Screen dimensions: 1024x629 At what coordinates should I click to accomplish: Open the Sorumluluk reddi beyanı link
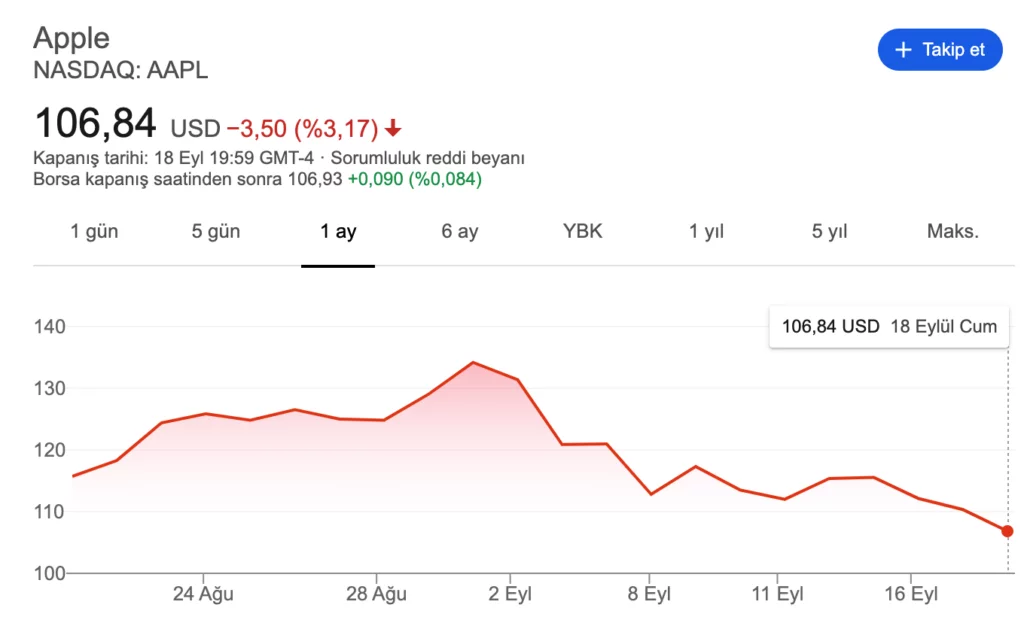[x=427, y=158]
